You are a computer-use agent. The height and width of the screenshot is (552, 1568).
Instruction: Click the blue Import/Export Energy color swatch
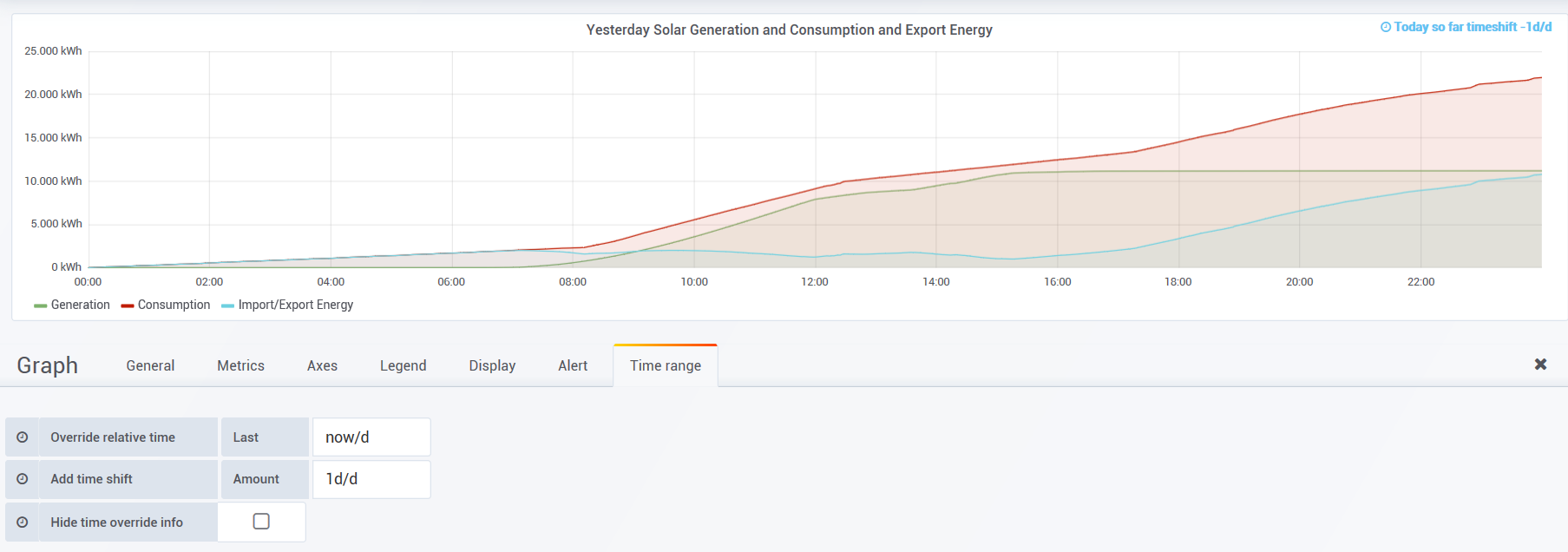click(x=227, y=306)
